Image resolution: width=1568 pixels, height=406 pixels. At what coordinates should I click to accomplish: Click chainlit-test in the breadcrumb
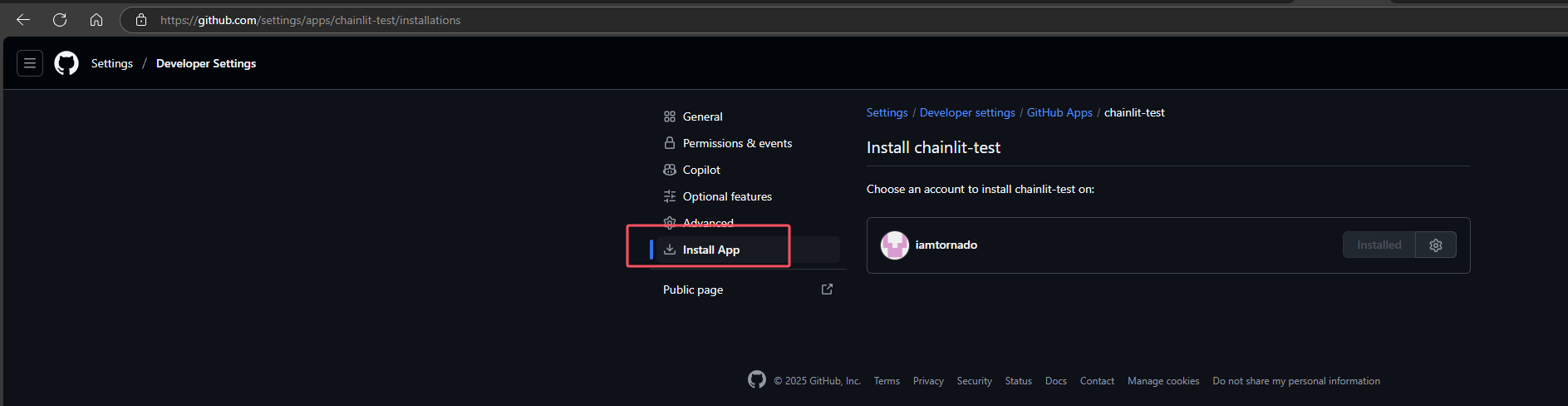tap(1134, 112)
